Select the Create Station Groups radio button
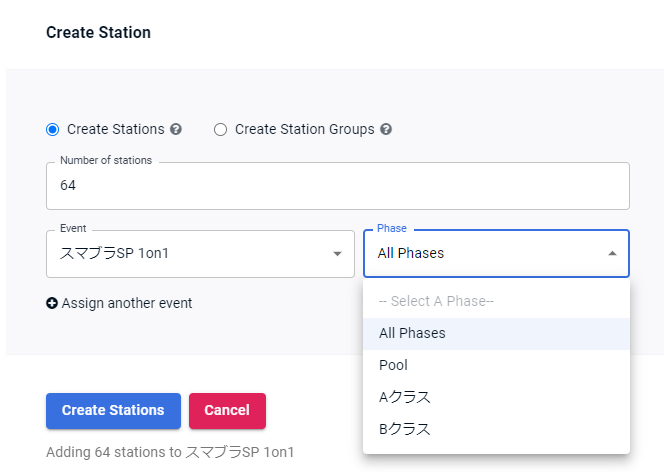This screenshot has height=472, width=664. pyautogui.click(x=221, y=129)
